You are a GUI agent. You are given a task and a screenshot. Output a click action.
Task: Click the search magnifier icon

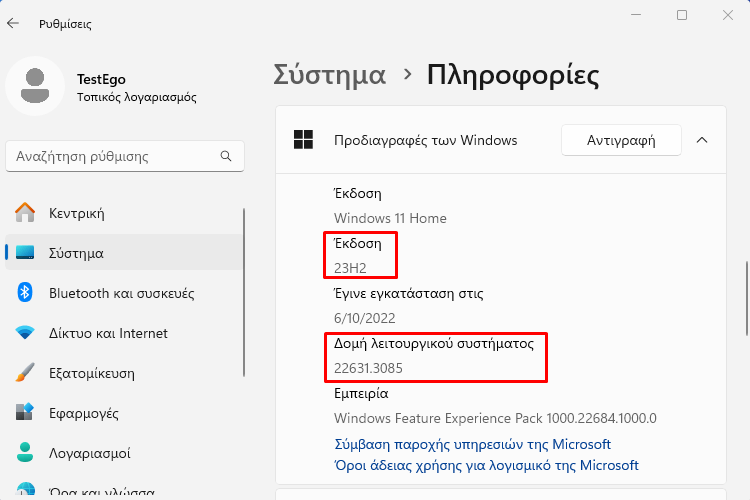(x=226, y=156)
